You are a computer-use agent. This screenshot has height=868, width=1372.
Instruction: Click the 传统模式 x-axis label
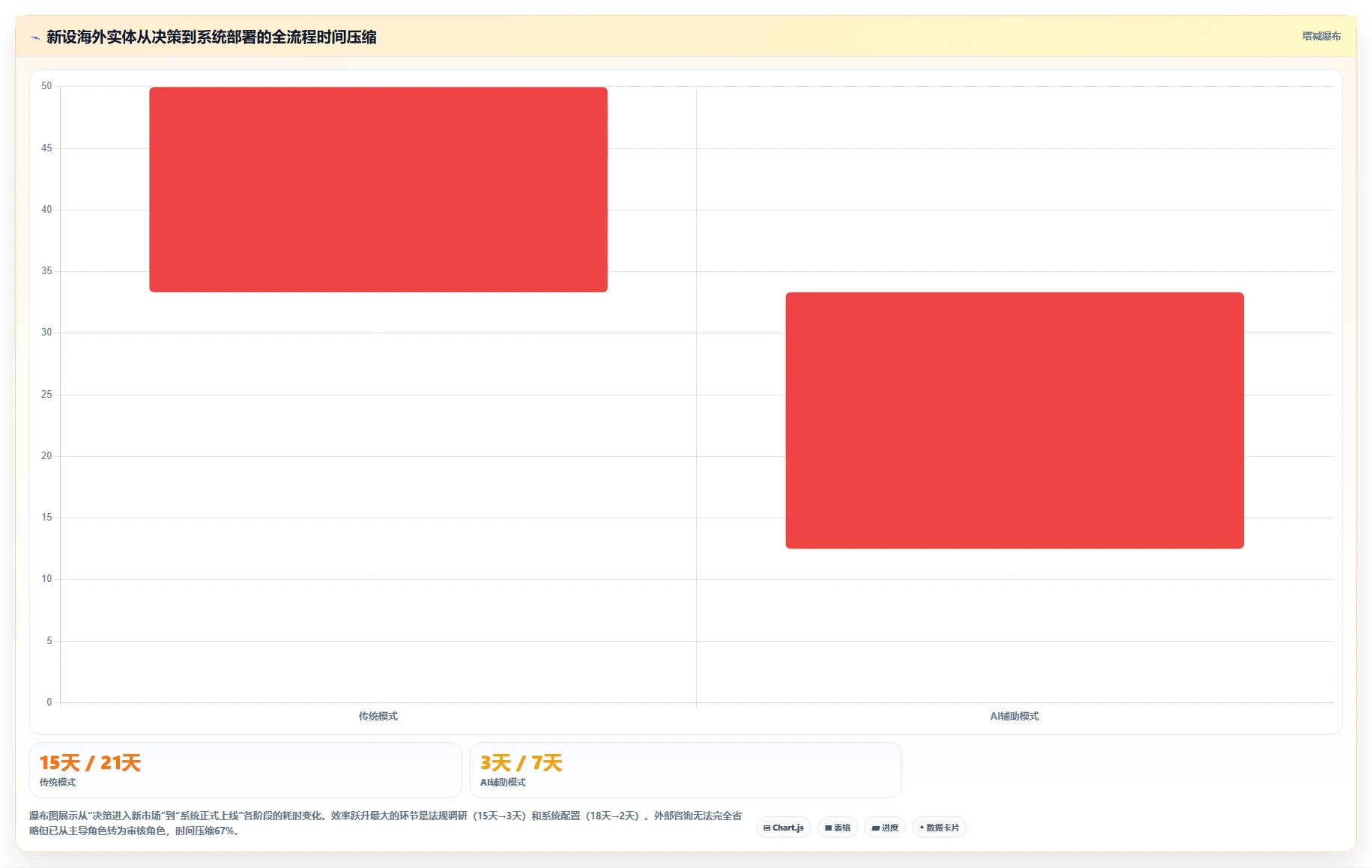[378, 716]
